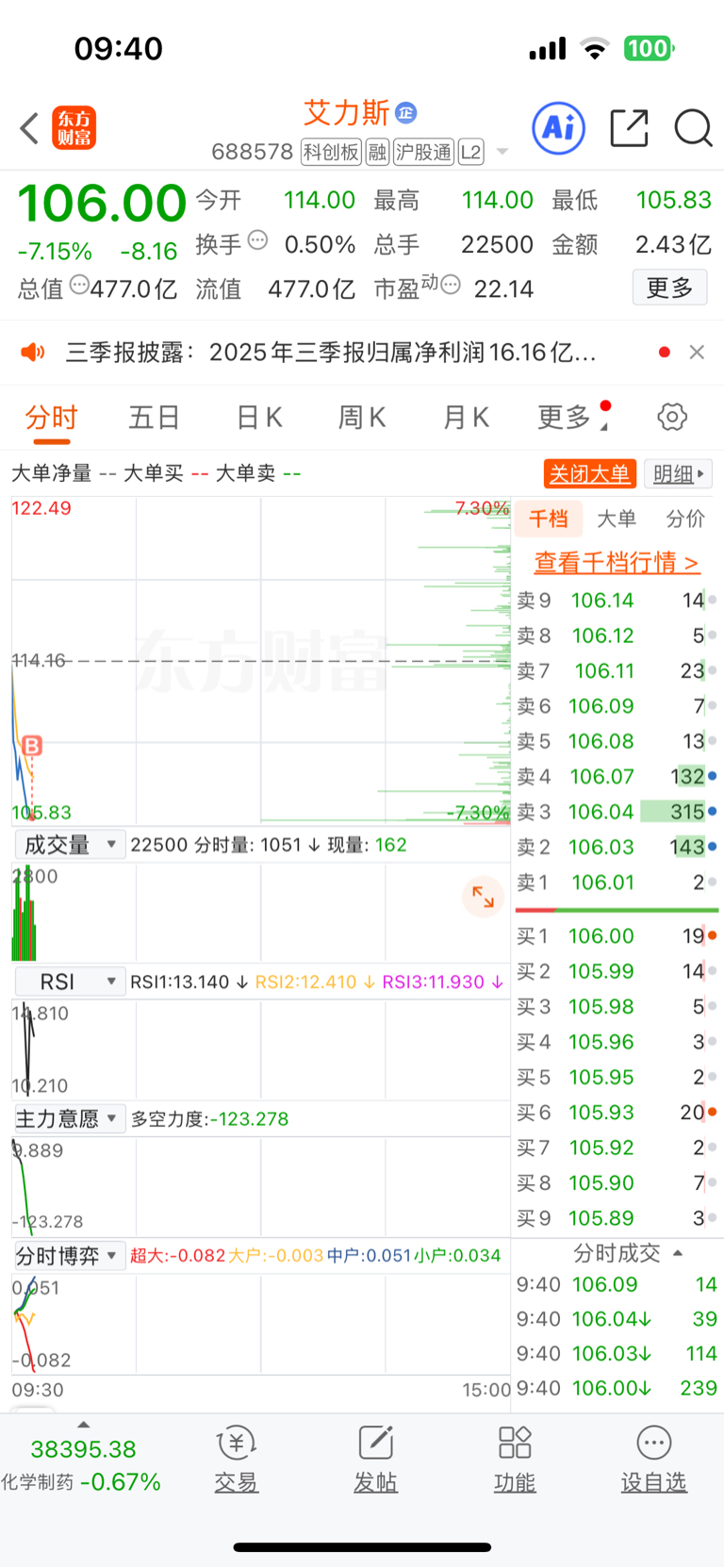
Task: Tap the B marker on intraday chart
Action: pos(31,746)
